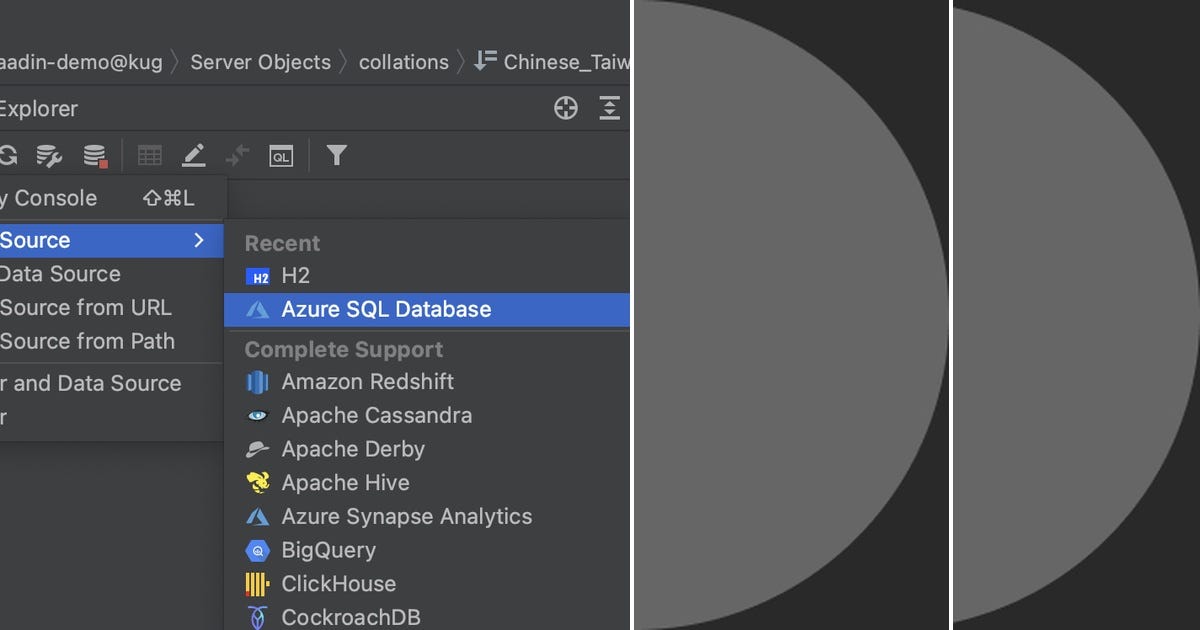This screenshot has height=630, width=1200.
Task: Pick Apache Cassandra from the list
Action: (376, 415)
